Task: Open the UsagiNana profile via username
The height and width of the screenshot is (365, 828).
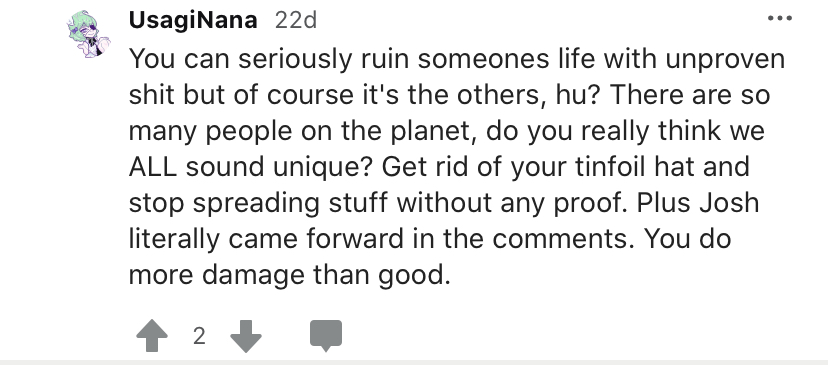Action: 193,21
